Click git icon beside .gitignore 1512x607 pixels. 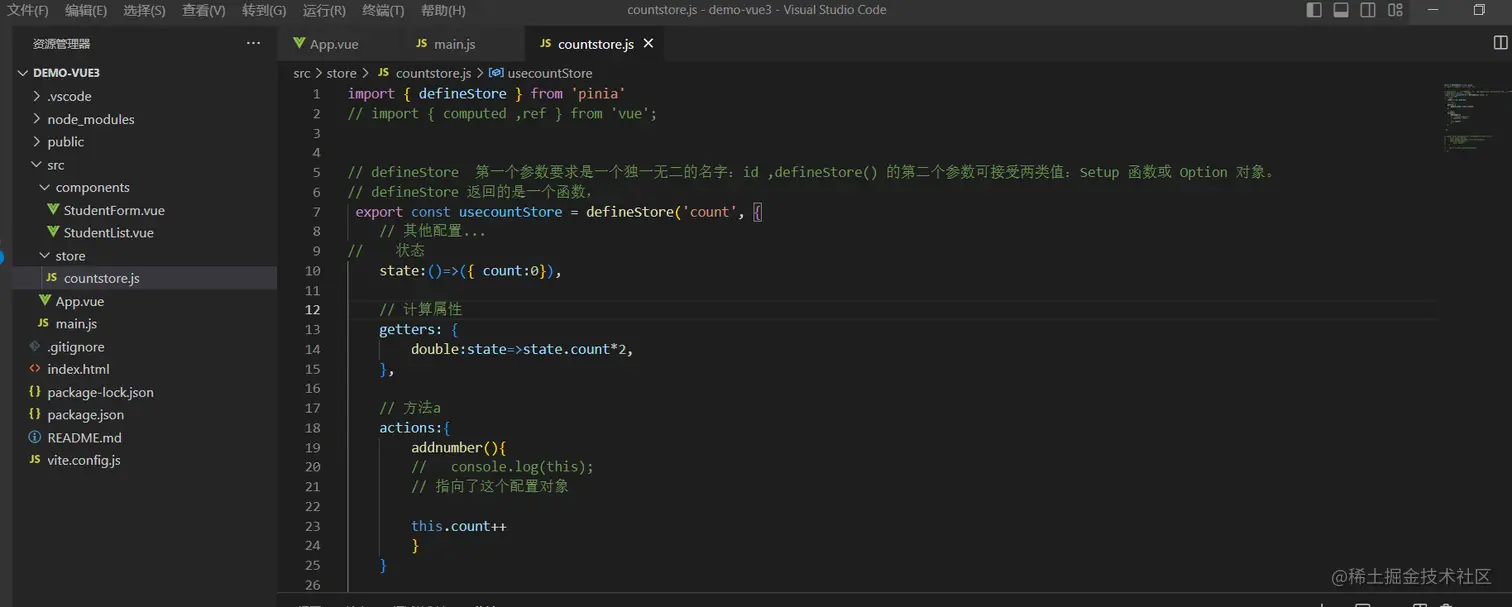pyautogui.click(x=35, y=347)
